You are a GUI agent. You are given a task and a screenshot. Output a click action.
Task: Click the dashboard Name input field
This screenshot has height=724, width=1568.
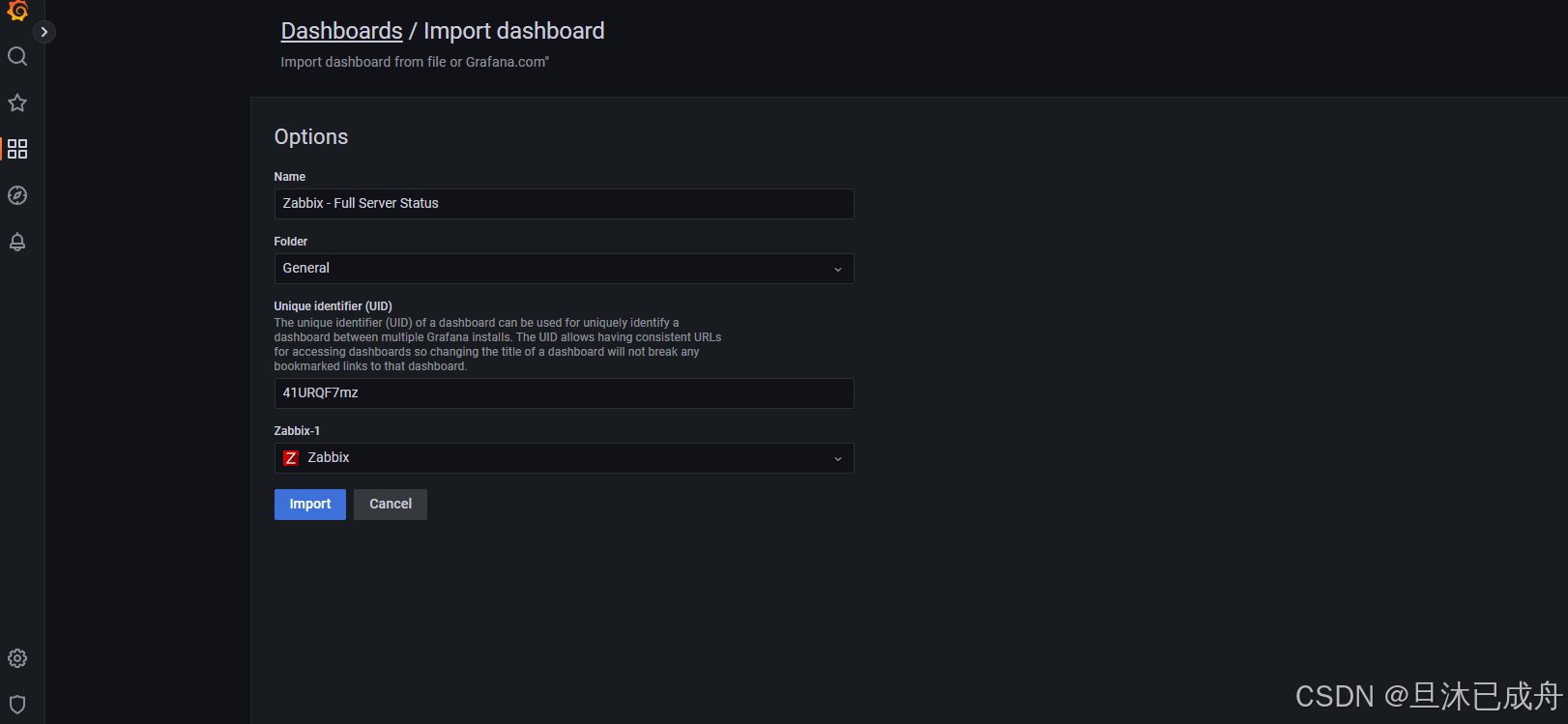[564, 204]
